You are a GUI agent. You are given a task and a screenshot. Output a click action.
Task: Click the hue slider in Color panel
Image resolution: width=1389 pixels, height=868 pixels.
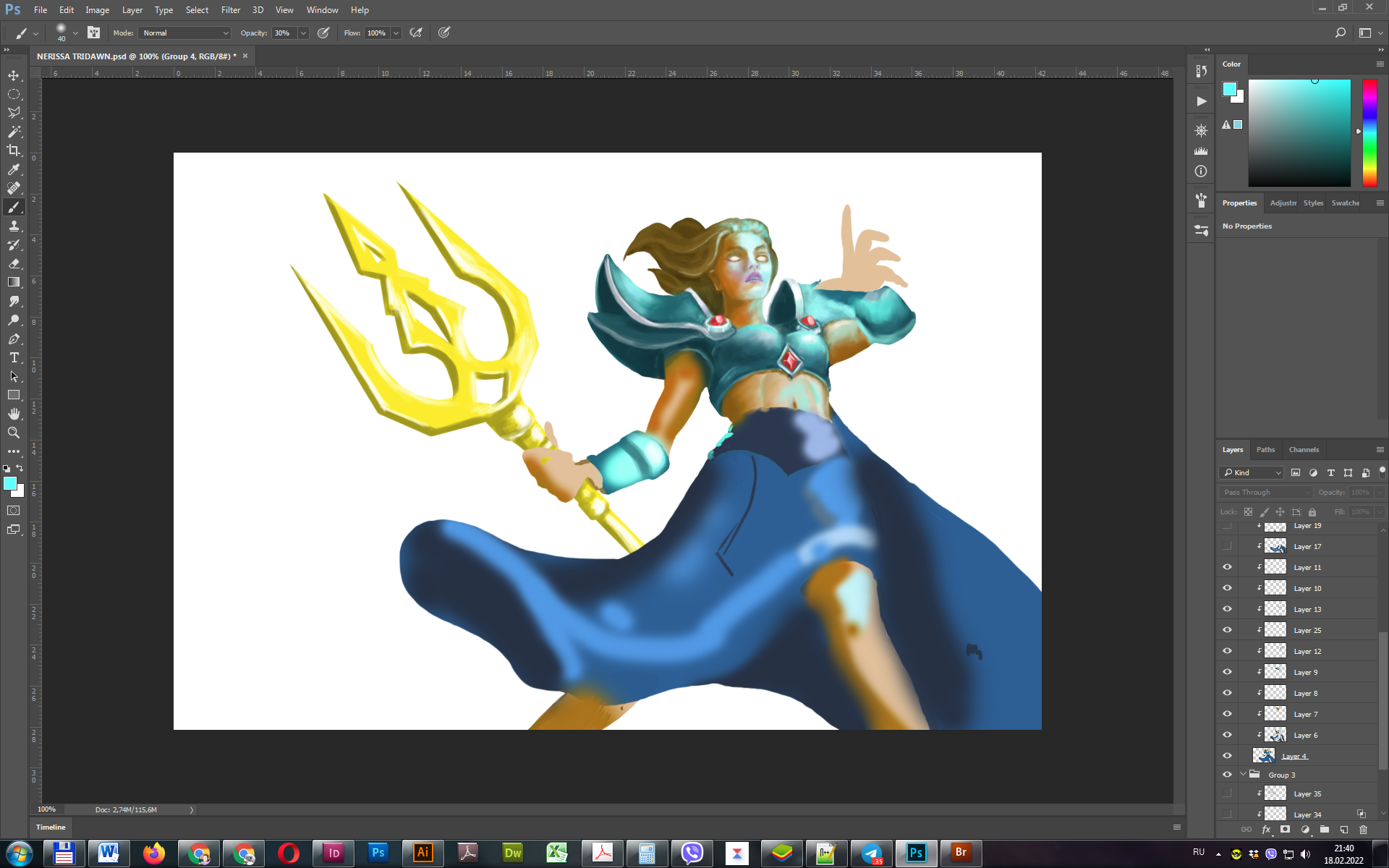click(x=1369, y=132)
